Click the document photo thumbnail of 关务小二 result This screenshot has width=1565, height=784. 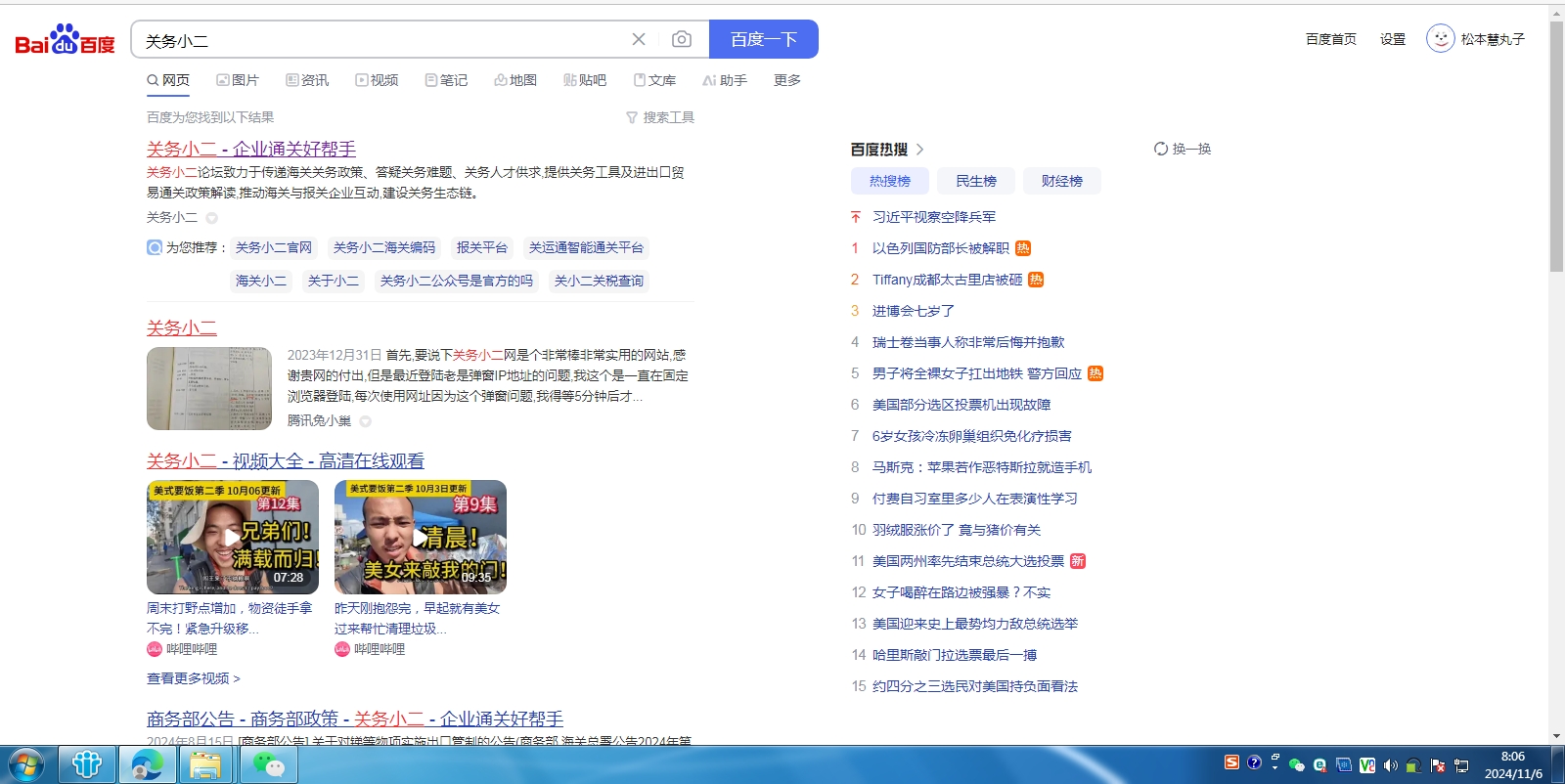[x=209, y=388]
